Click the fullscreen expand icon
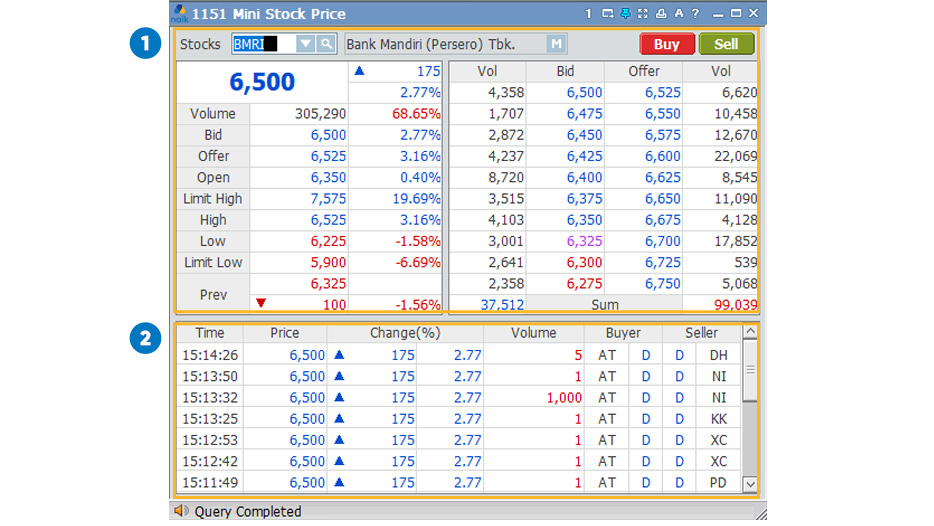Image resolution: width=934 pixels, height=526 pixels. [643, 14]
